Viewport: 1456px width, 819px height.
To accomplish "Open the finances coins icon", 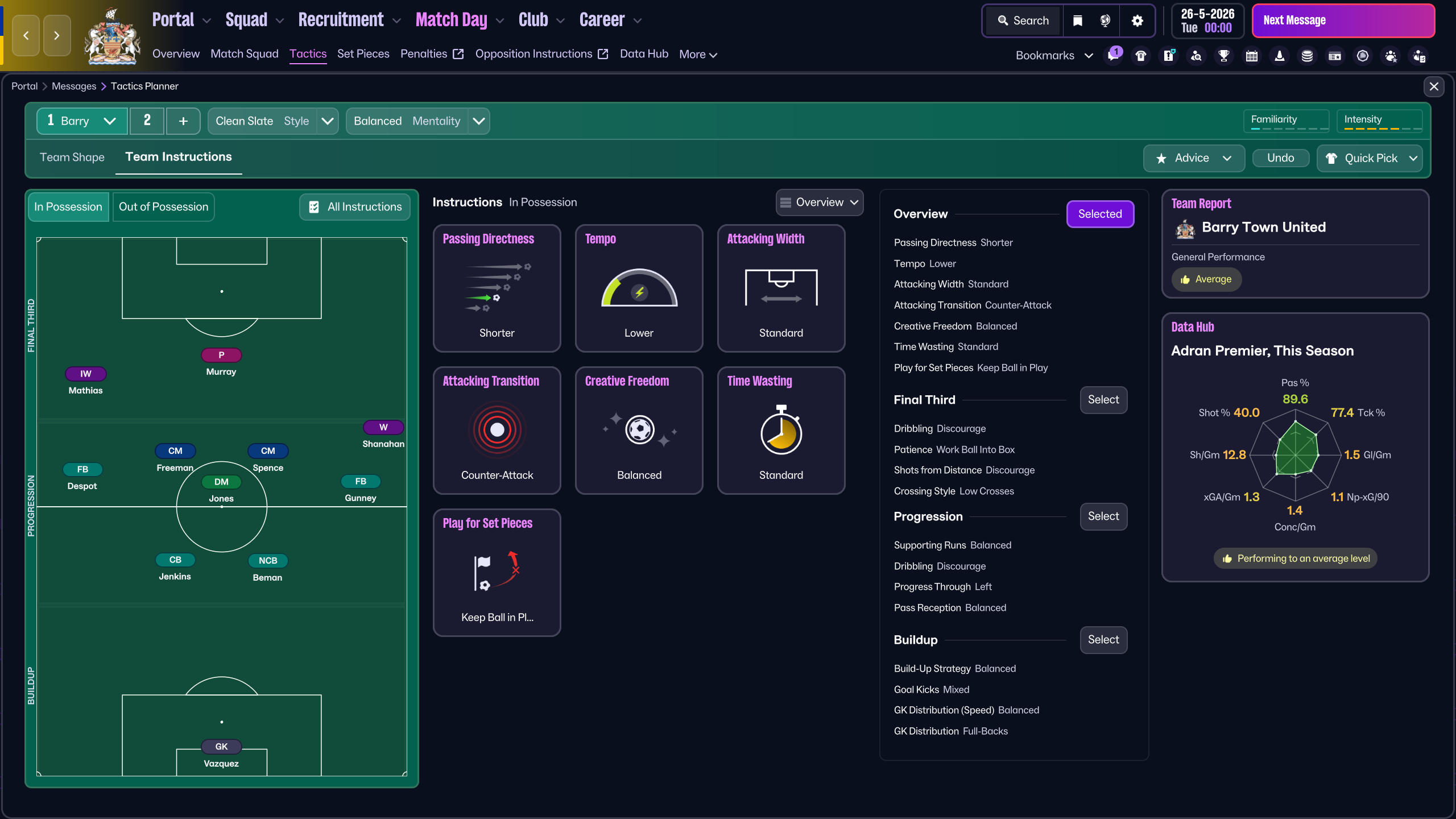I will 1308,56.
